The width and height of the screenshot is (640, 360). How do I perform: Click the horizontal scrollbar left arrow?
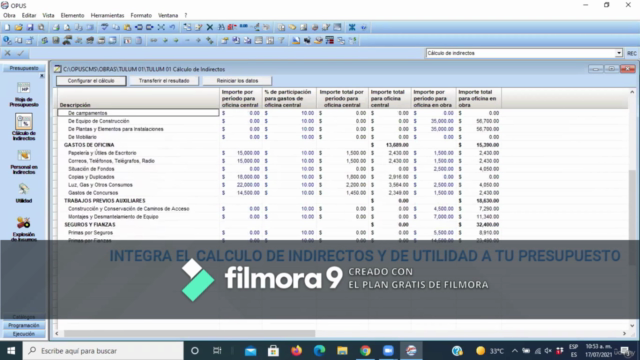pos(57,333)
